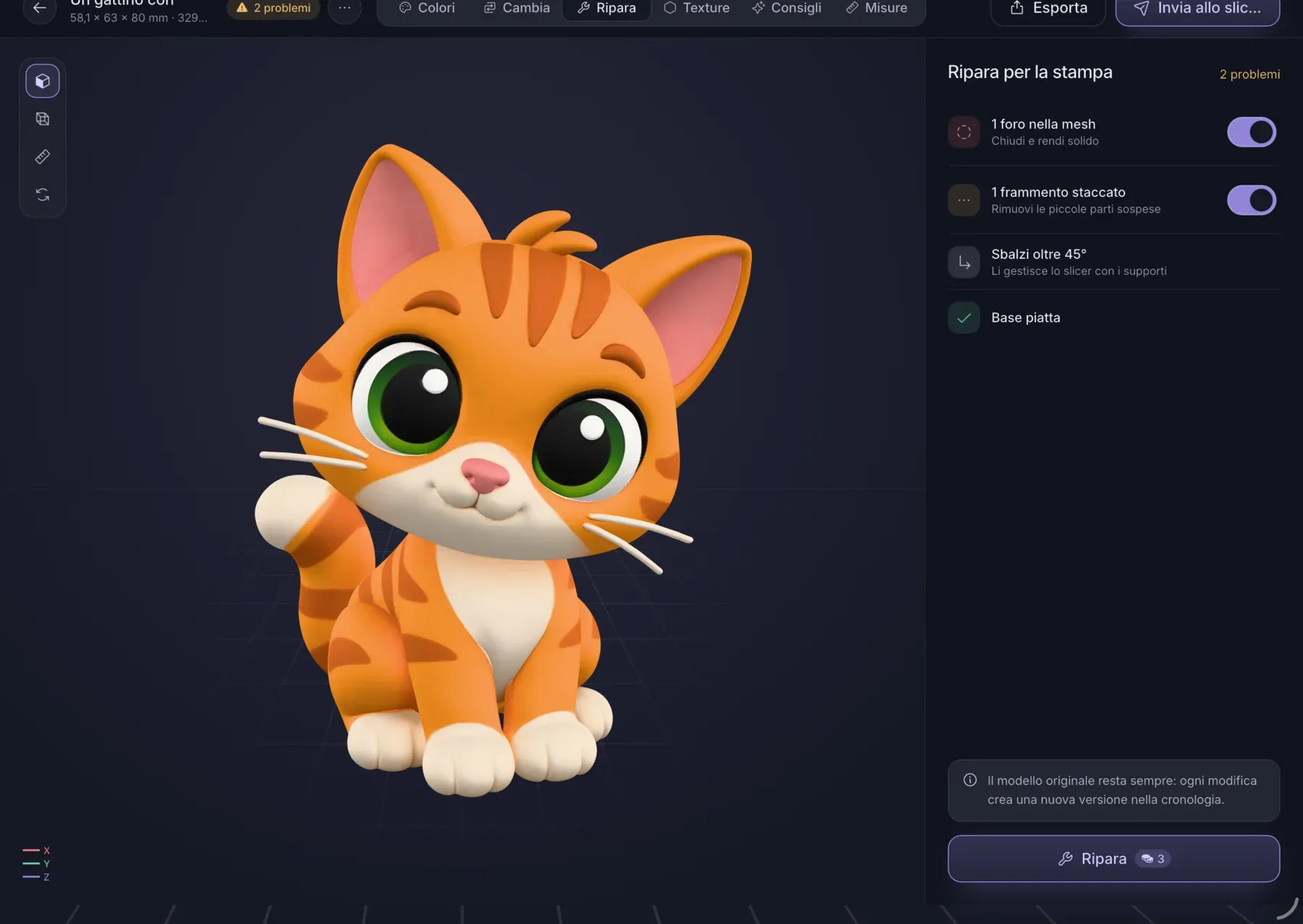Click 'Chiudi e rendi solido' description
Viewport: 1303px width, 924px height.
tap(1045, 141)
